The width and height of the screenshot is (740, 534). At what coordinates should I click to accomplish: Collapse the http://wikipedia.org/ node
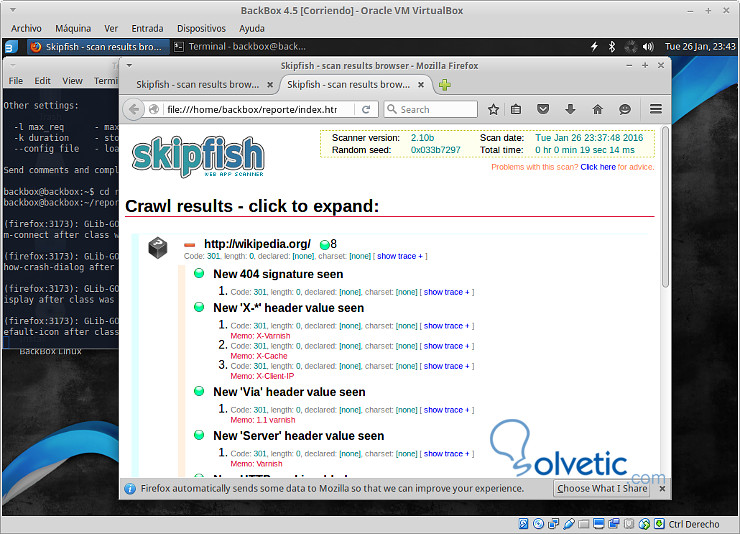pos(189,244)
